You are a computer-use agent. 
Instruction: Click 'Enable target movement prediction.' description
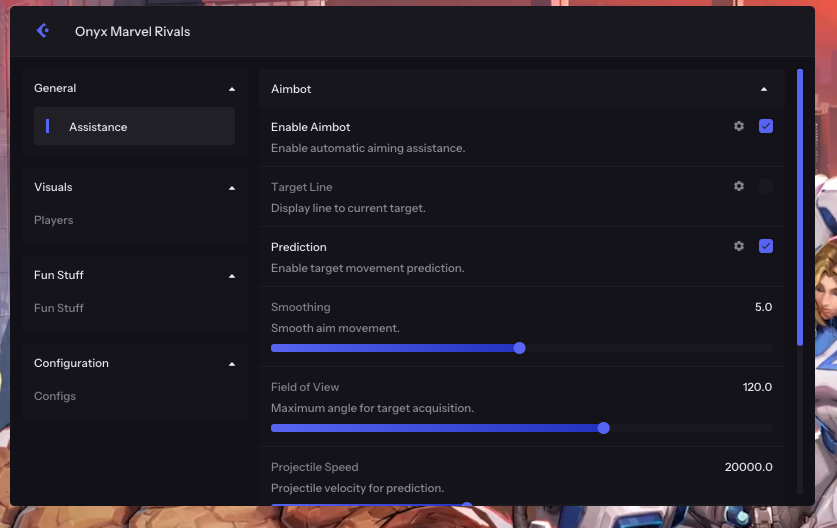pos(367,268)
